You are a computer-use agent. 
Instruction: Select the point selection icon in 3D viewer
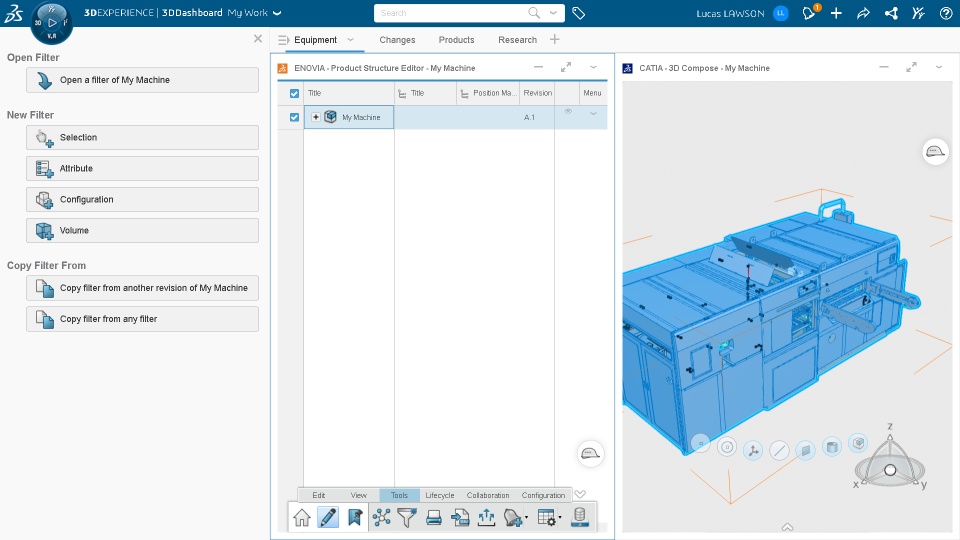pos(700,443)
